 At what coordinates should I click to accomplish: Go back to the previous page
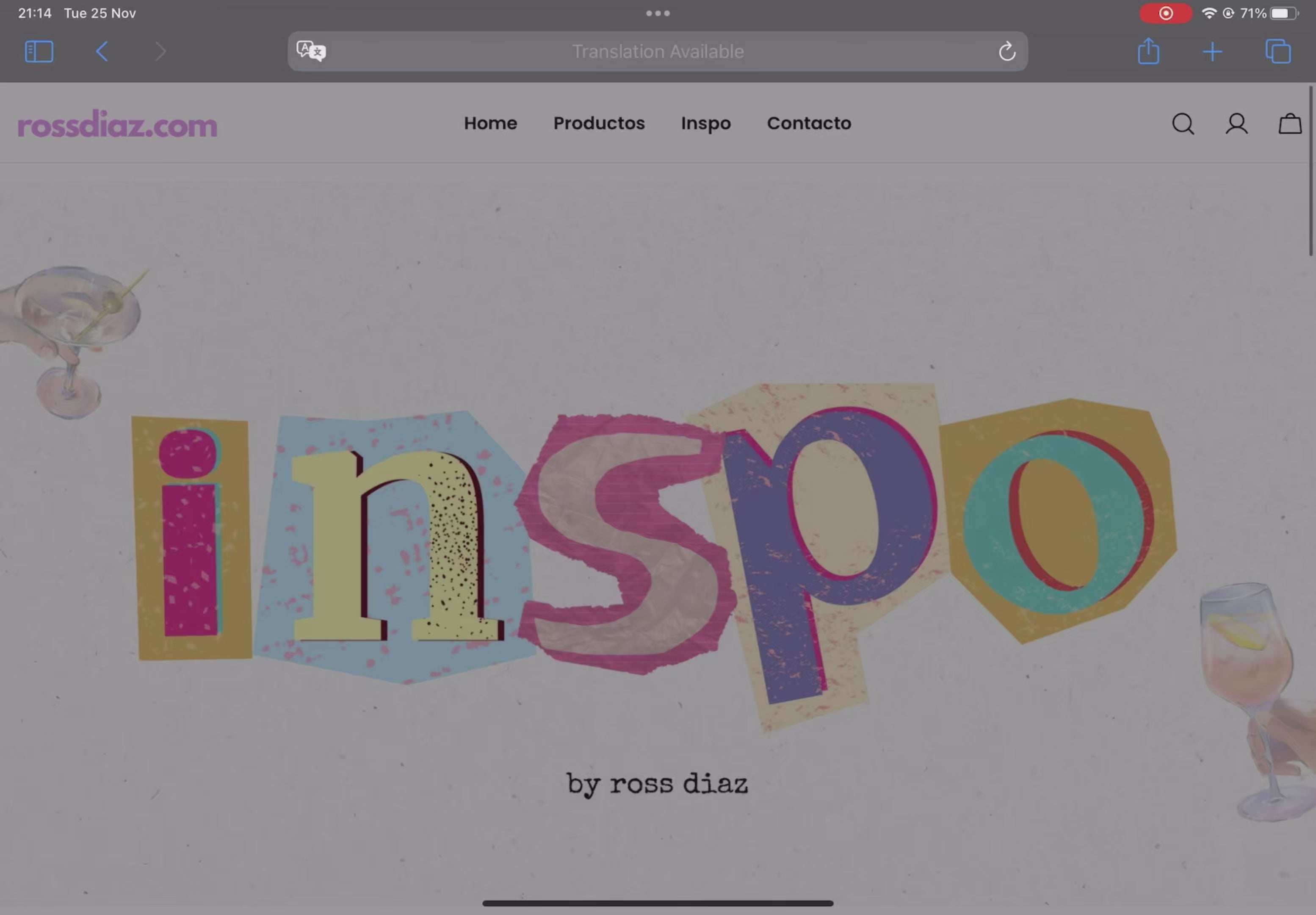pos(102,52)
